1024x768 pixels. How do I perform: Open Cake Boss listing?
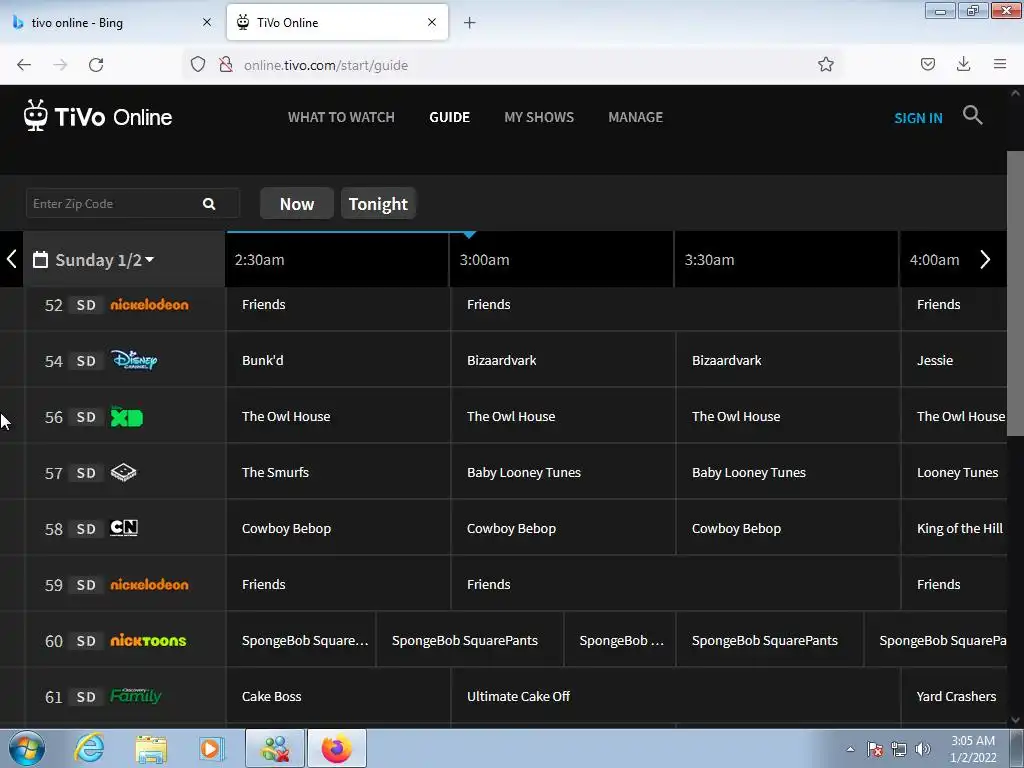(x=338, y=696)
